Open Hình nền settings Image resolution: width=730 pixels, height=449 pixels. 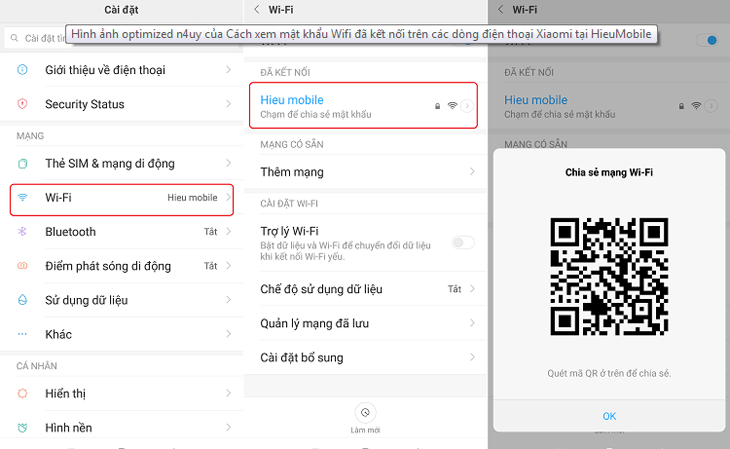click(x=122, y=428)
